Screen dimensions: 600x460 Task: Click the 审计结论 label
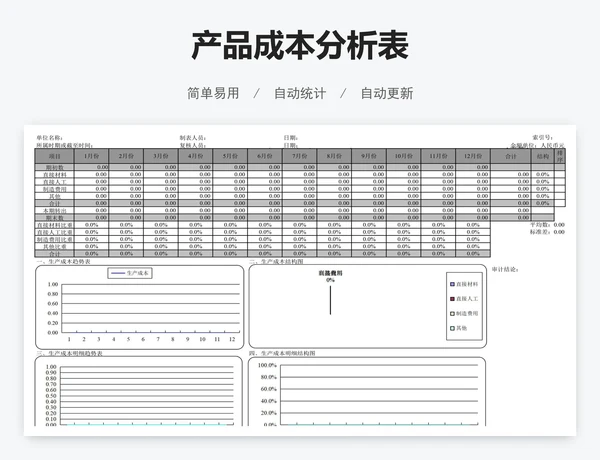click(x=505, y=269)
